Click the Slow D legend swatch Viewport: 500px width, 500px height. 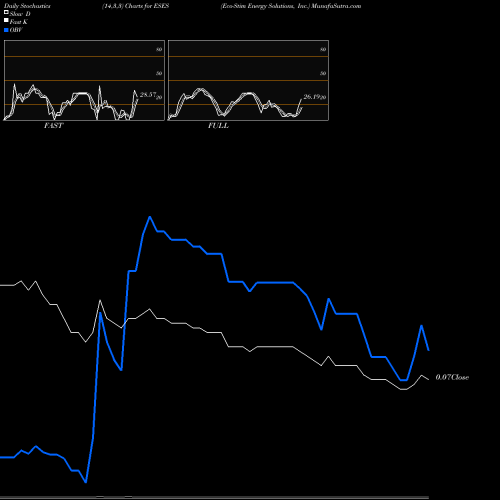tap(6, 12)
